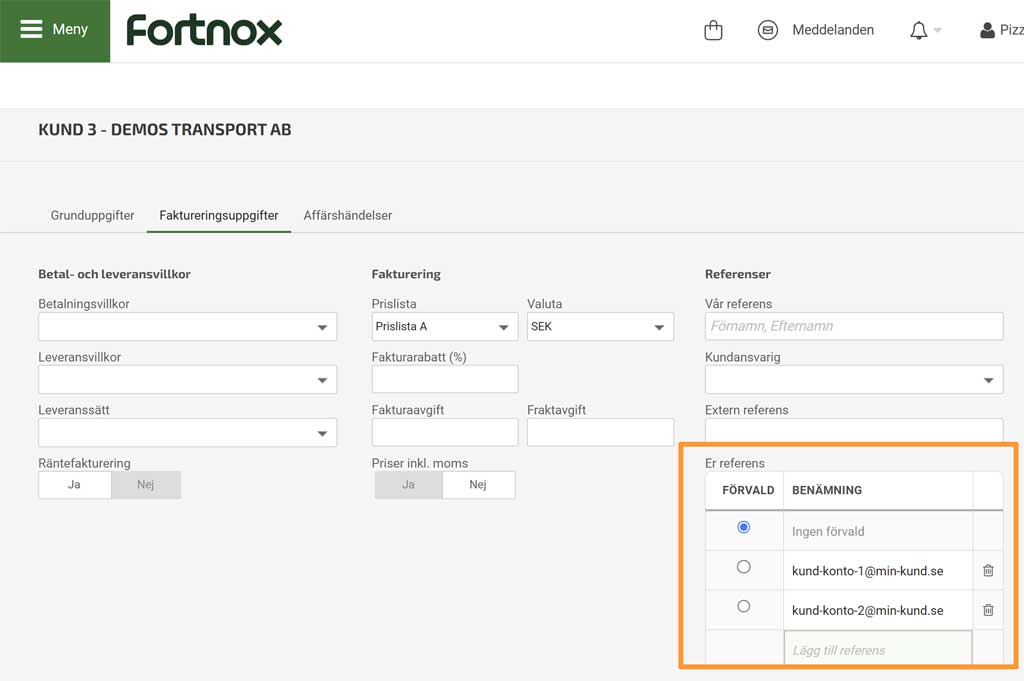Open the shopping bag icon

(713, 30)
